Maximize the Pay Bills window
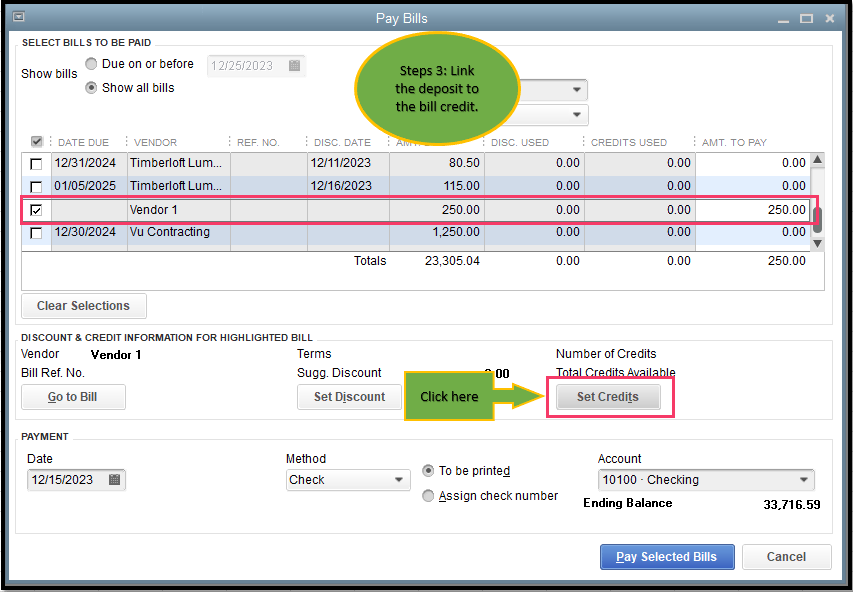The image size is (853, 592). (806, 18)
